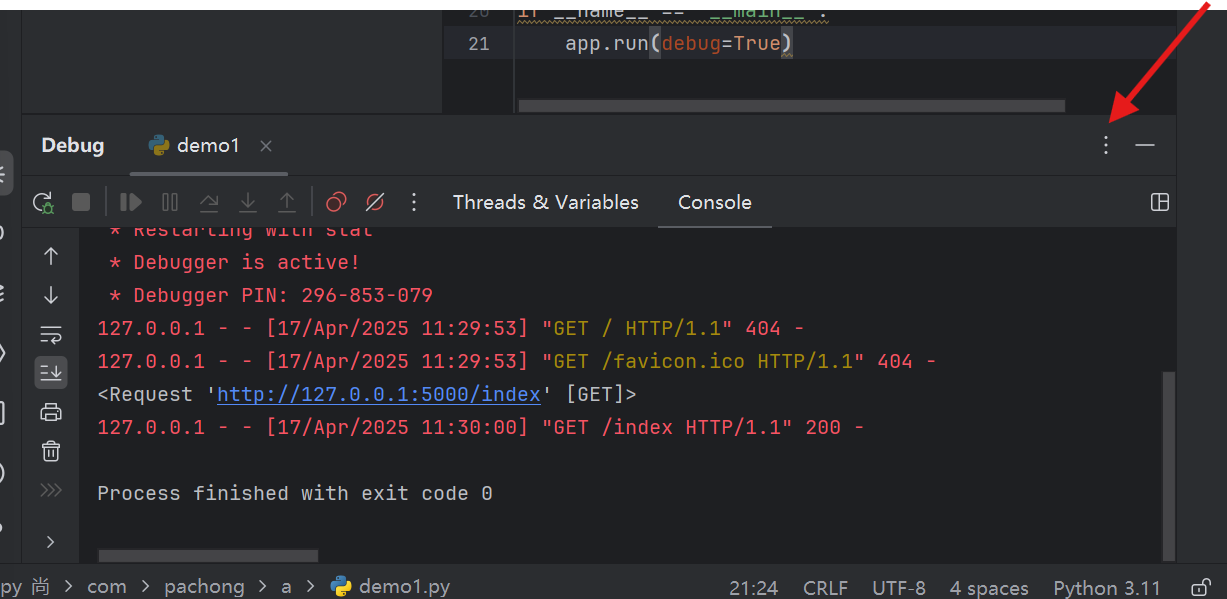Disable scroll to end in console
Image resolution: width=1227 pixels, height=599 pixels.
(50, 372)
